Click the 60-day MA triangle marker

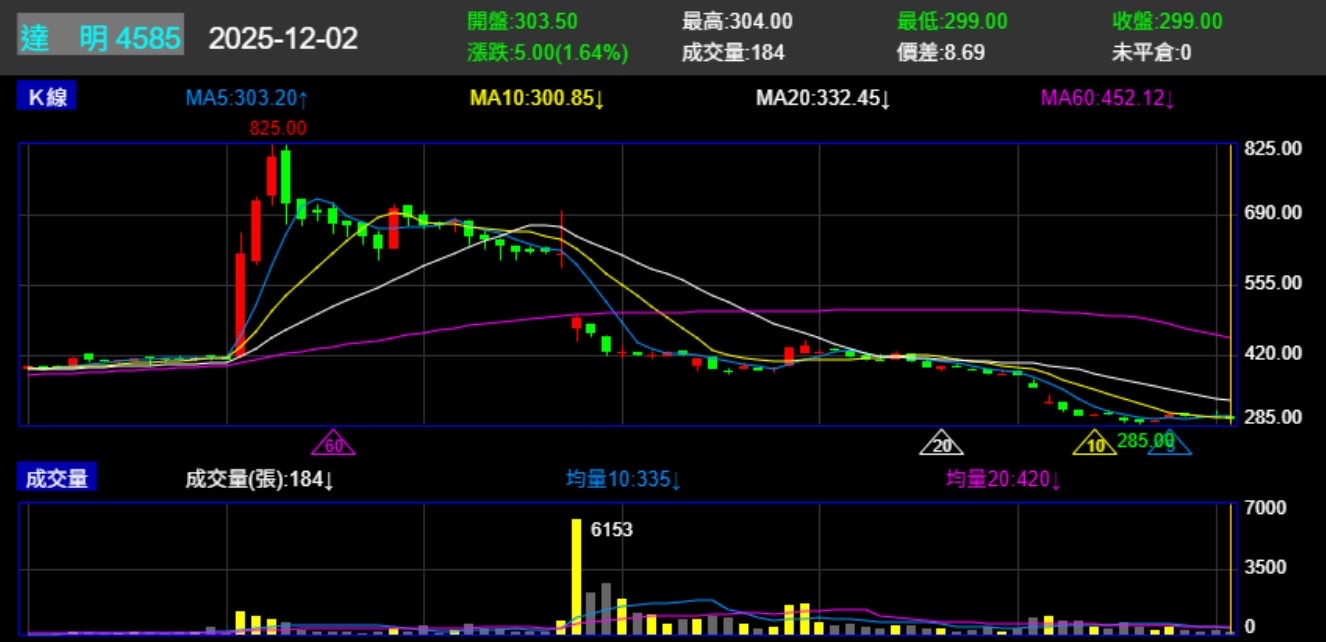click(333, 442)
